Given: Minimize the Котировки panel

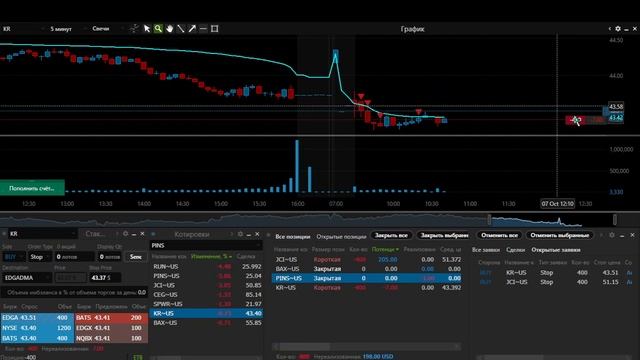Looking at the screenshot, I should 249,234.
